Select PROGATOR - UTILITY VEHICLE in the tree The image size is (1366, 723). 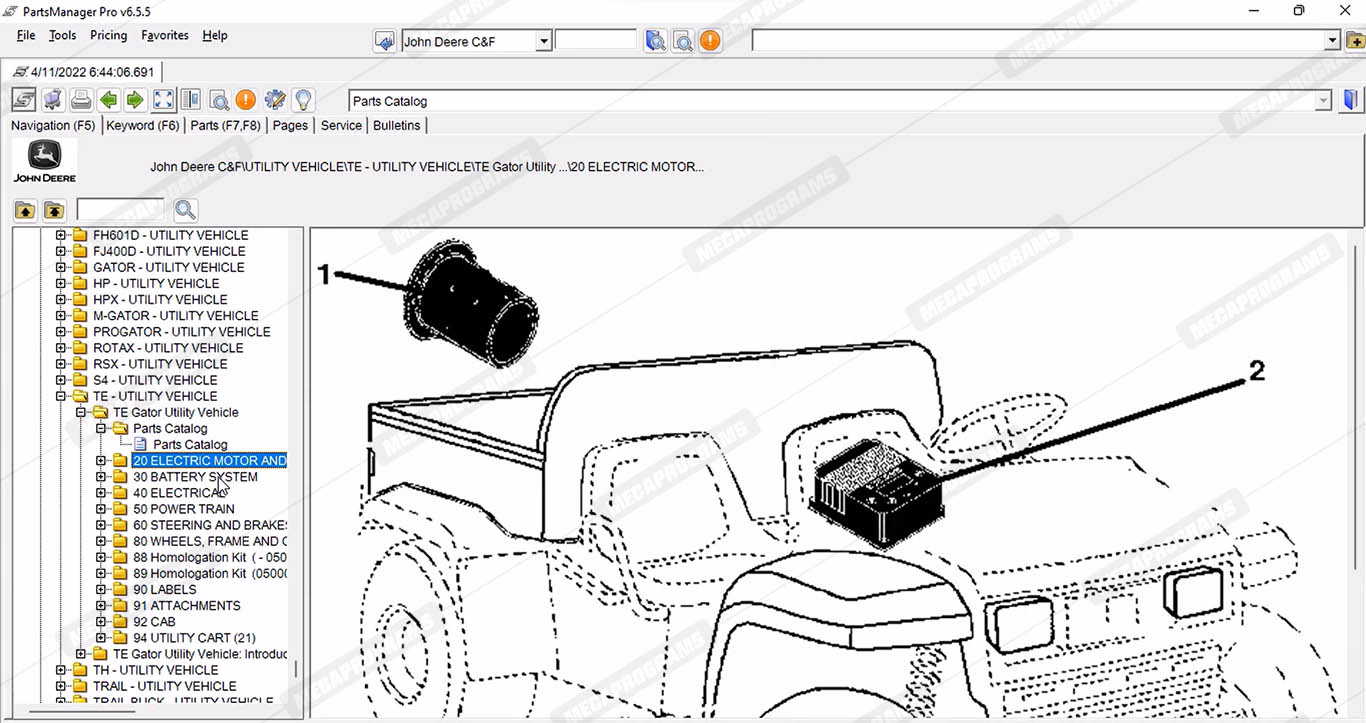(x=182, y=331)
